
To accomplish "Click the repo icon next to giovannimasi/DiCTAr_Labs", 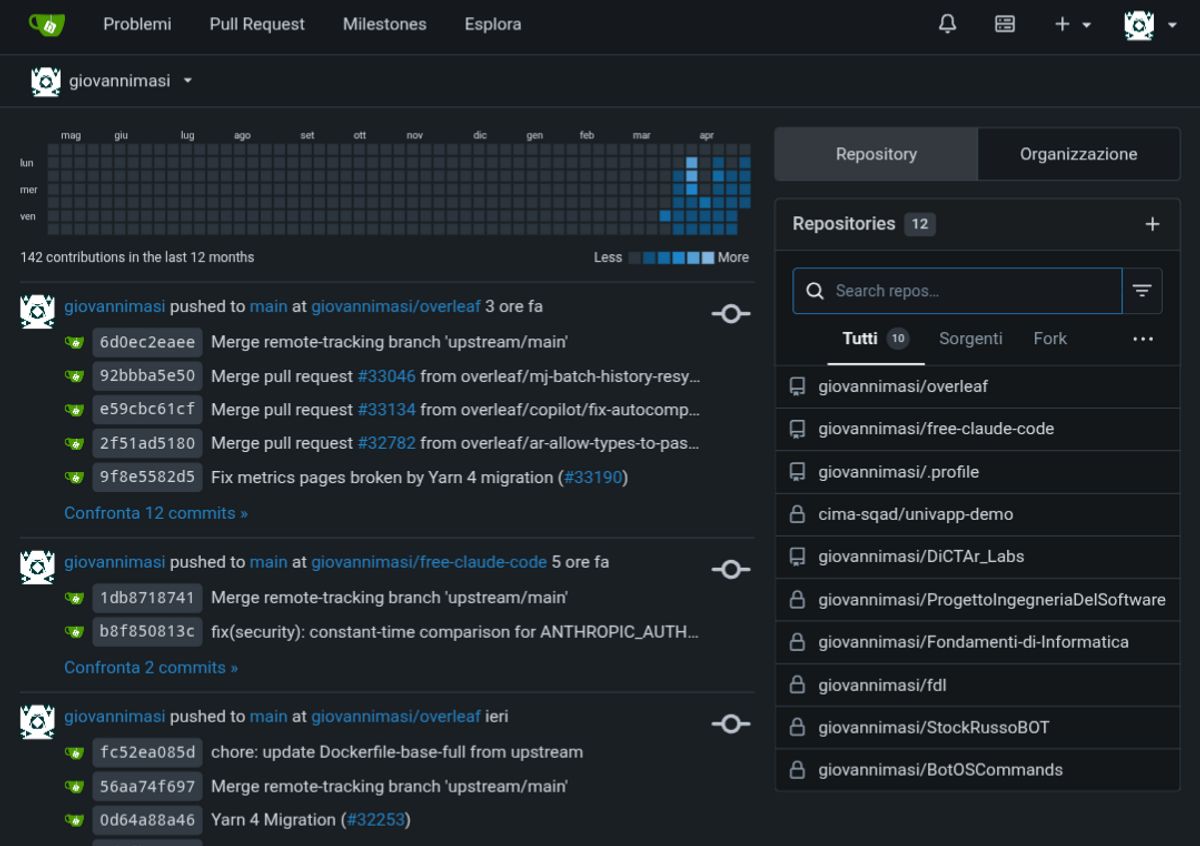I will coord(797,556).
